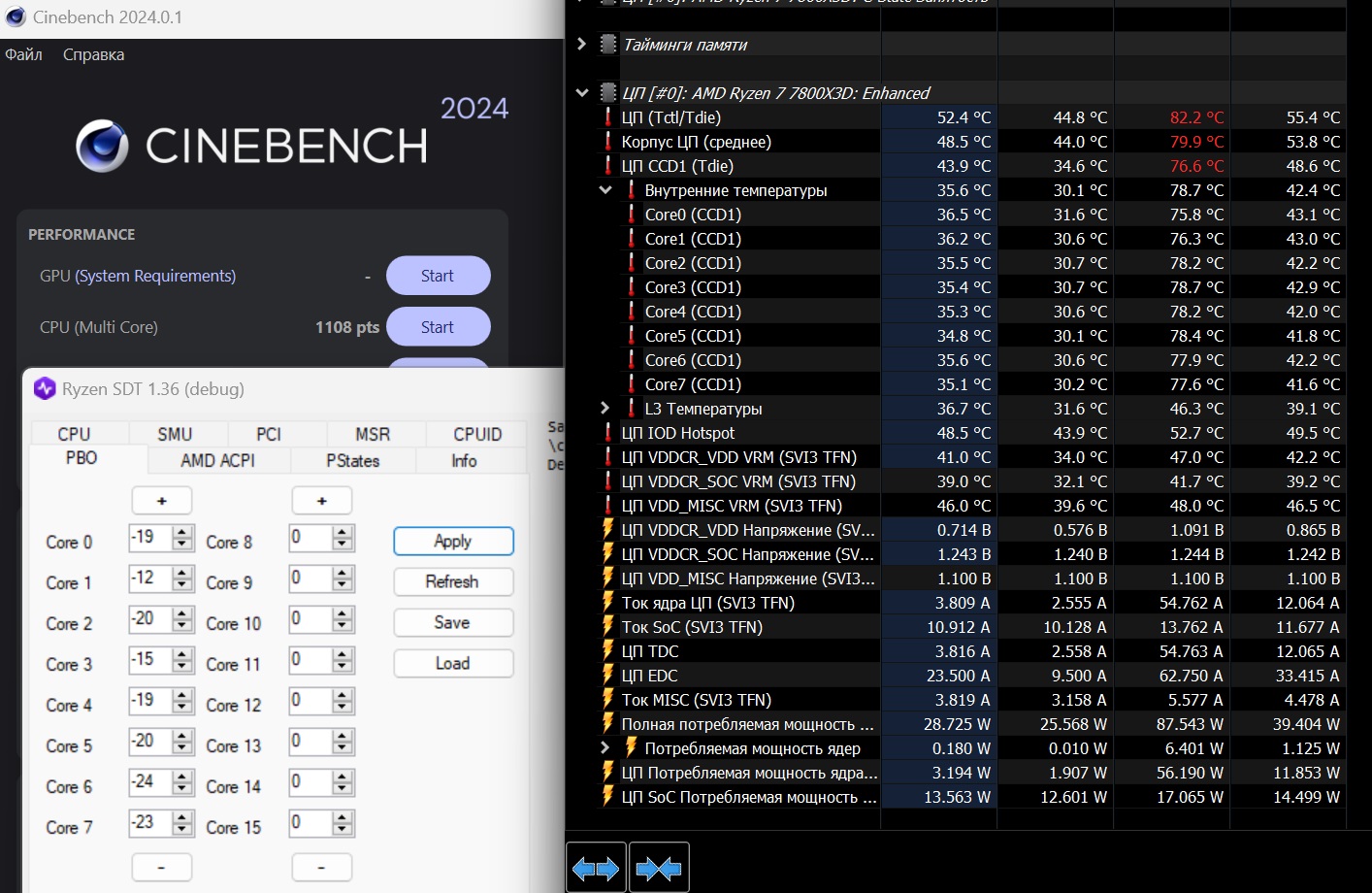Click the spinner arrows for Core 10 offset
This screenshot has height=893, width=1372.
tap(343, 619)
